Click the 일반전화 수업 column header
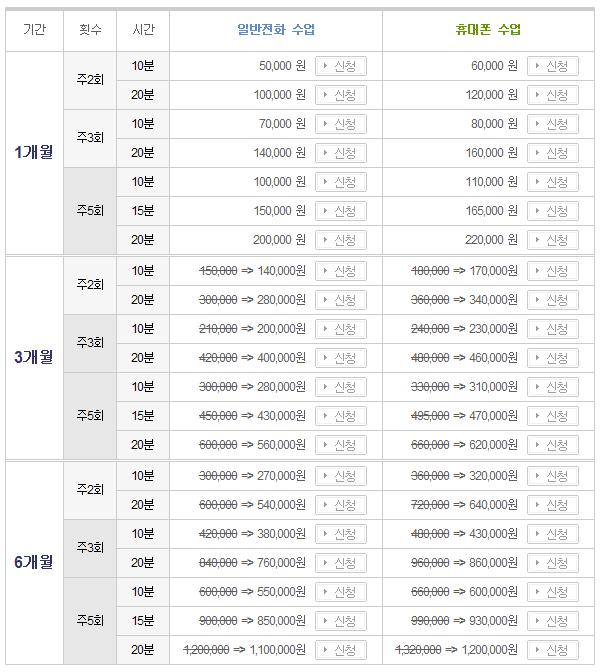601x672 pixels. point(275,29)
